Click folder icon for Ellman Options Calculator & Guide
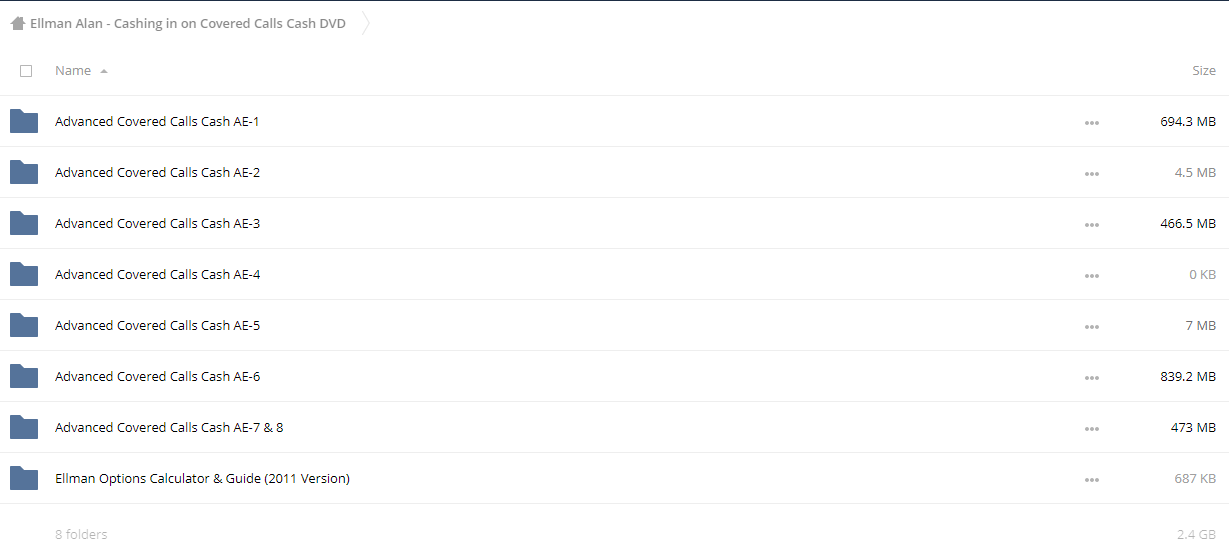Image resolution: width=1229 pixels, height=560 pixels. 24,478
